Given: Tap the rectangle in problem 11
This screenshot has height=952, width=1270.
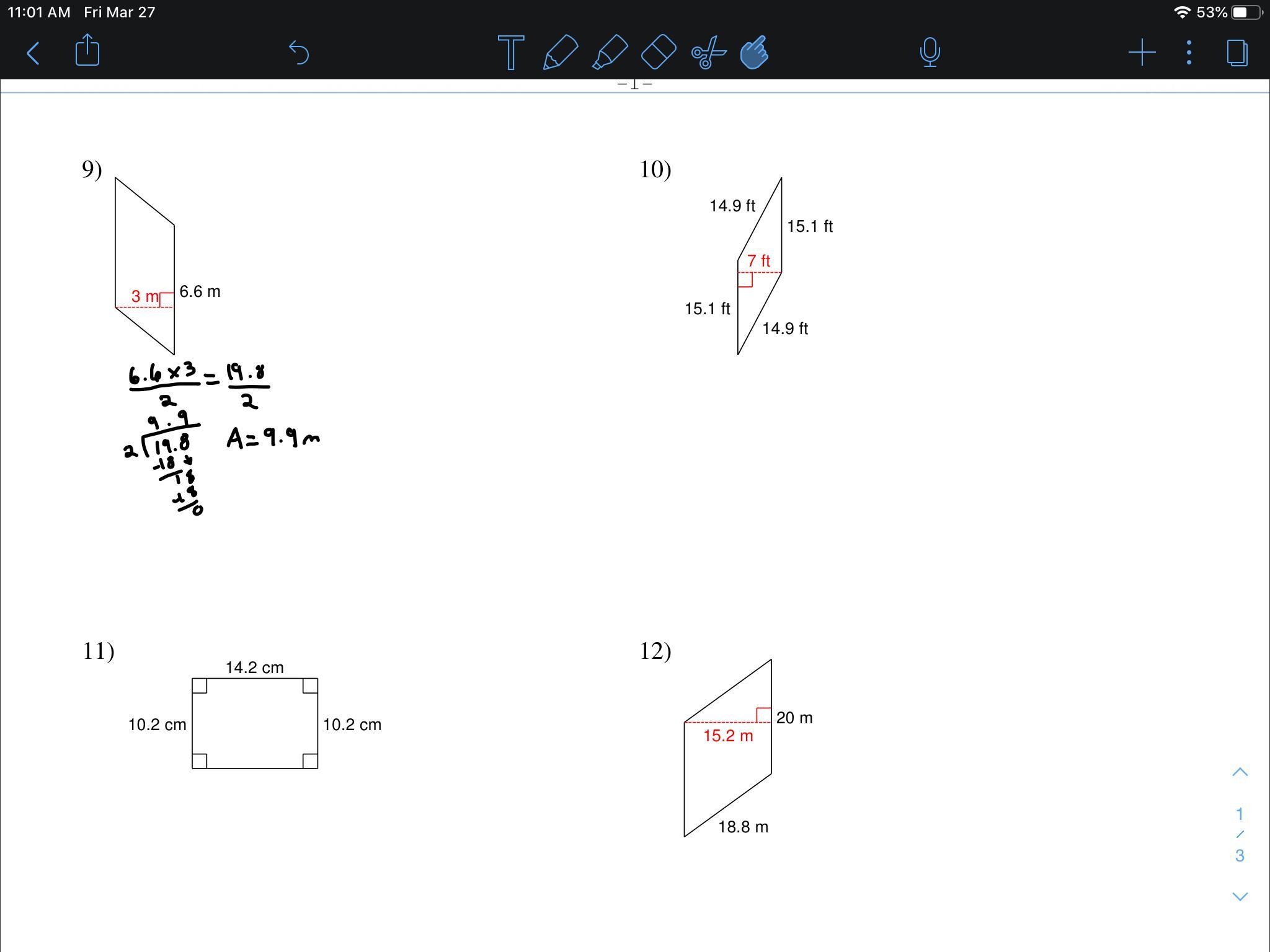Looking at the screenshot, I should 255,723.
